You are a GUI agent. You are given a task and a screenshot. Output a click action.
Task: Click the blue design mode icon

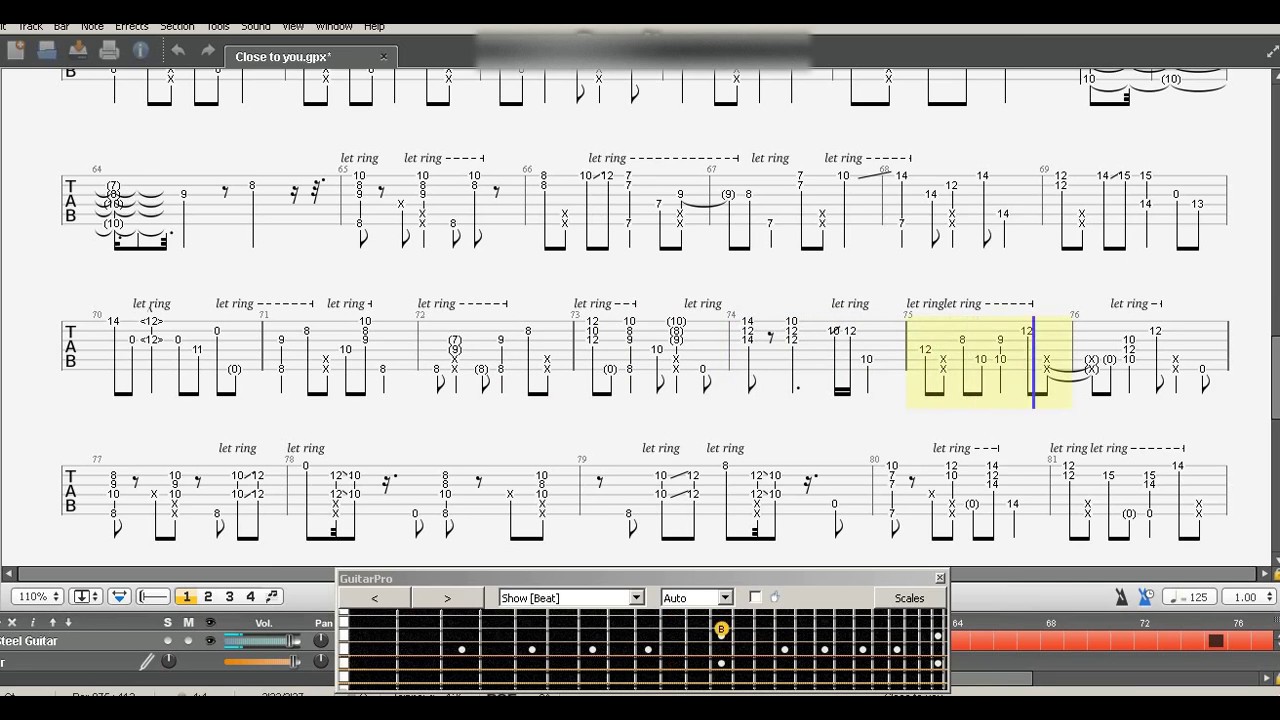coord(119,597)
